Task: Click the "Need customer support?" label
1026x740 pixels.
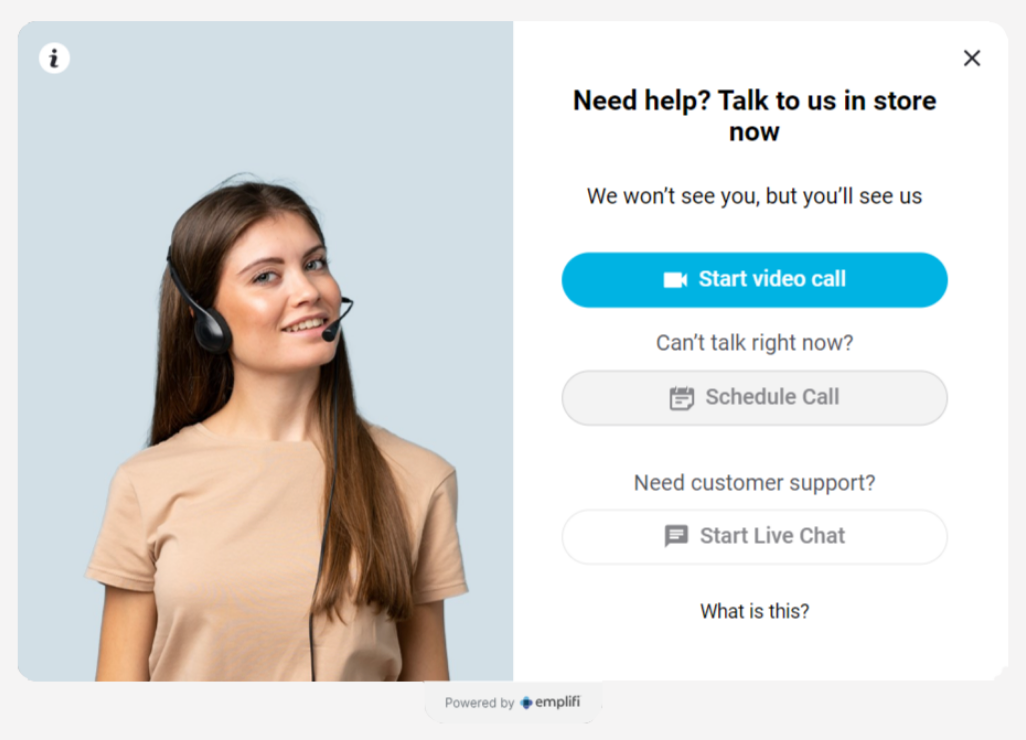Action: [x=754, y=483]
